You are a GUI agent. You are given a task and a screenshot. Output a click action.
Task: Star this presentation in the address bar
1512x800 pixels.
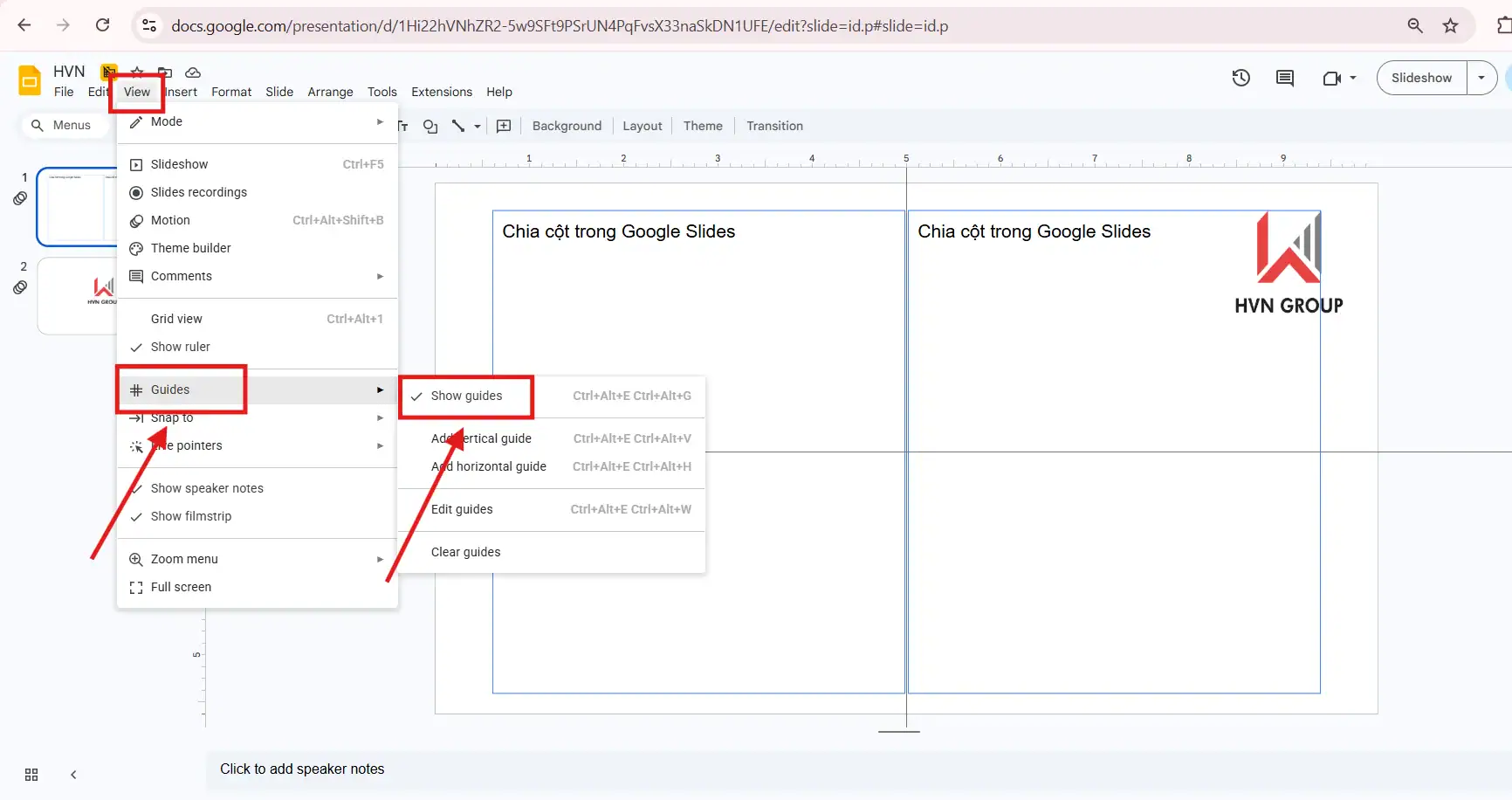(x=1451, y=25)
